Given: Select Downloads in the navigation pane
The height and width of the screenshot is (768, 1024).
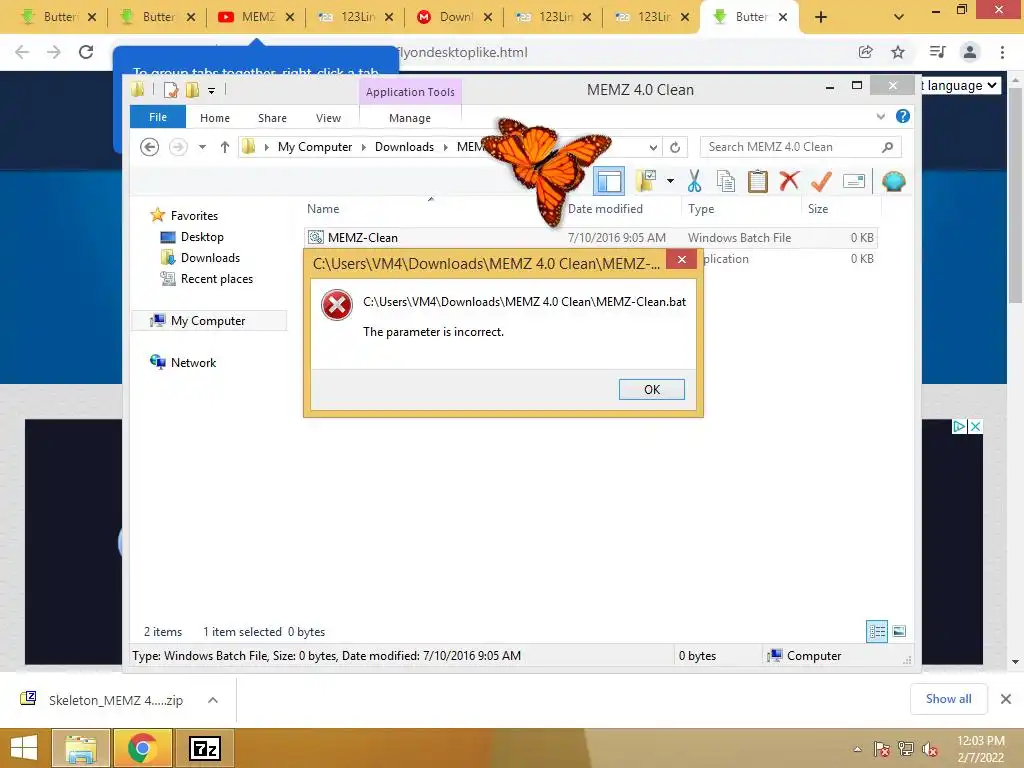Looking at the screenshot, I should (x=210, y=257).
